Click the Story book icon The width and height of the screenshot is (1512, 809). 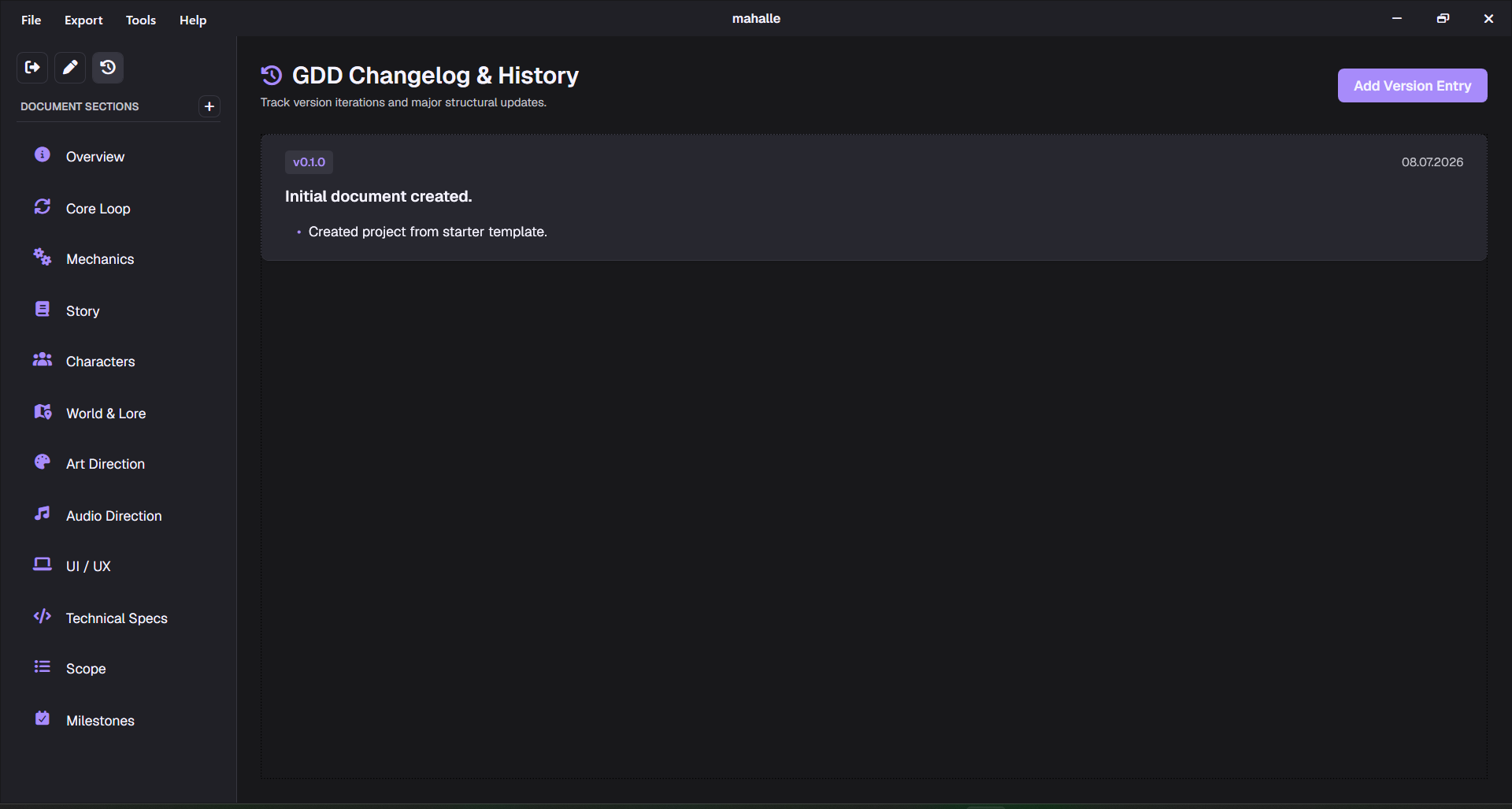point(43,309)
